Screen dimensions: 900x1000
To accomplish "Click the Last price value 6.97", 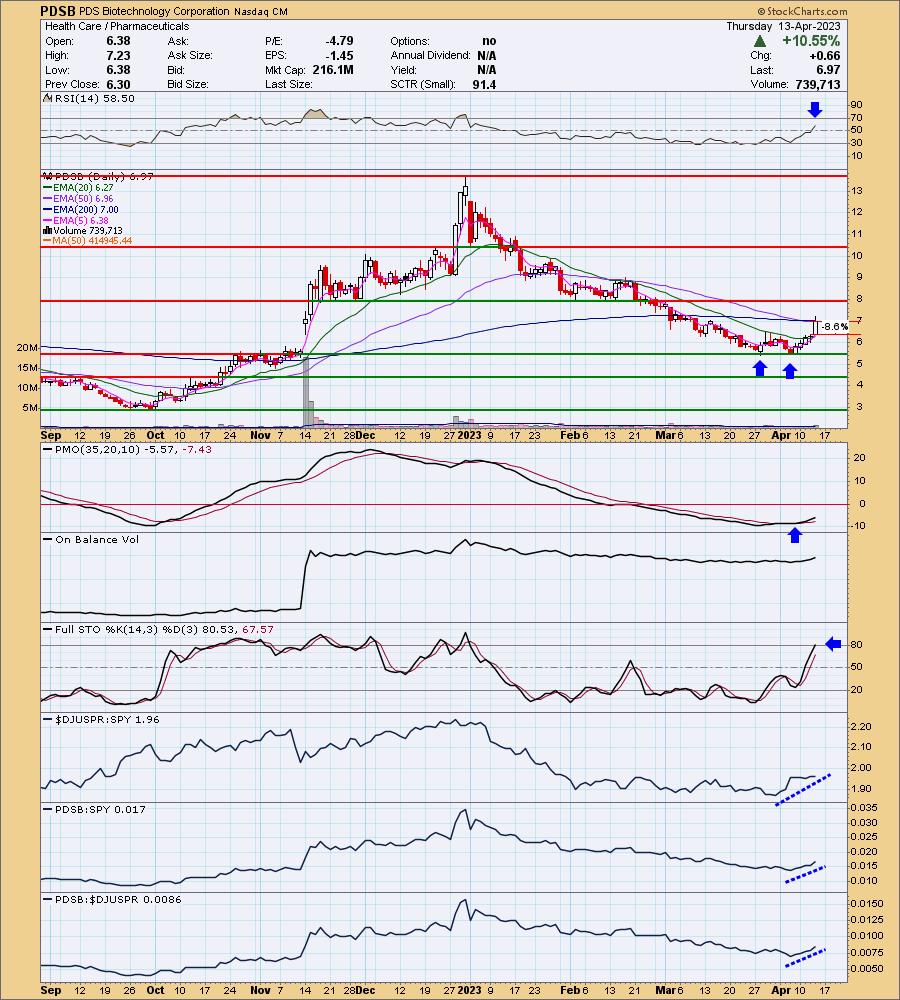I will pos(829,70).
